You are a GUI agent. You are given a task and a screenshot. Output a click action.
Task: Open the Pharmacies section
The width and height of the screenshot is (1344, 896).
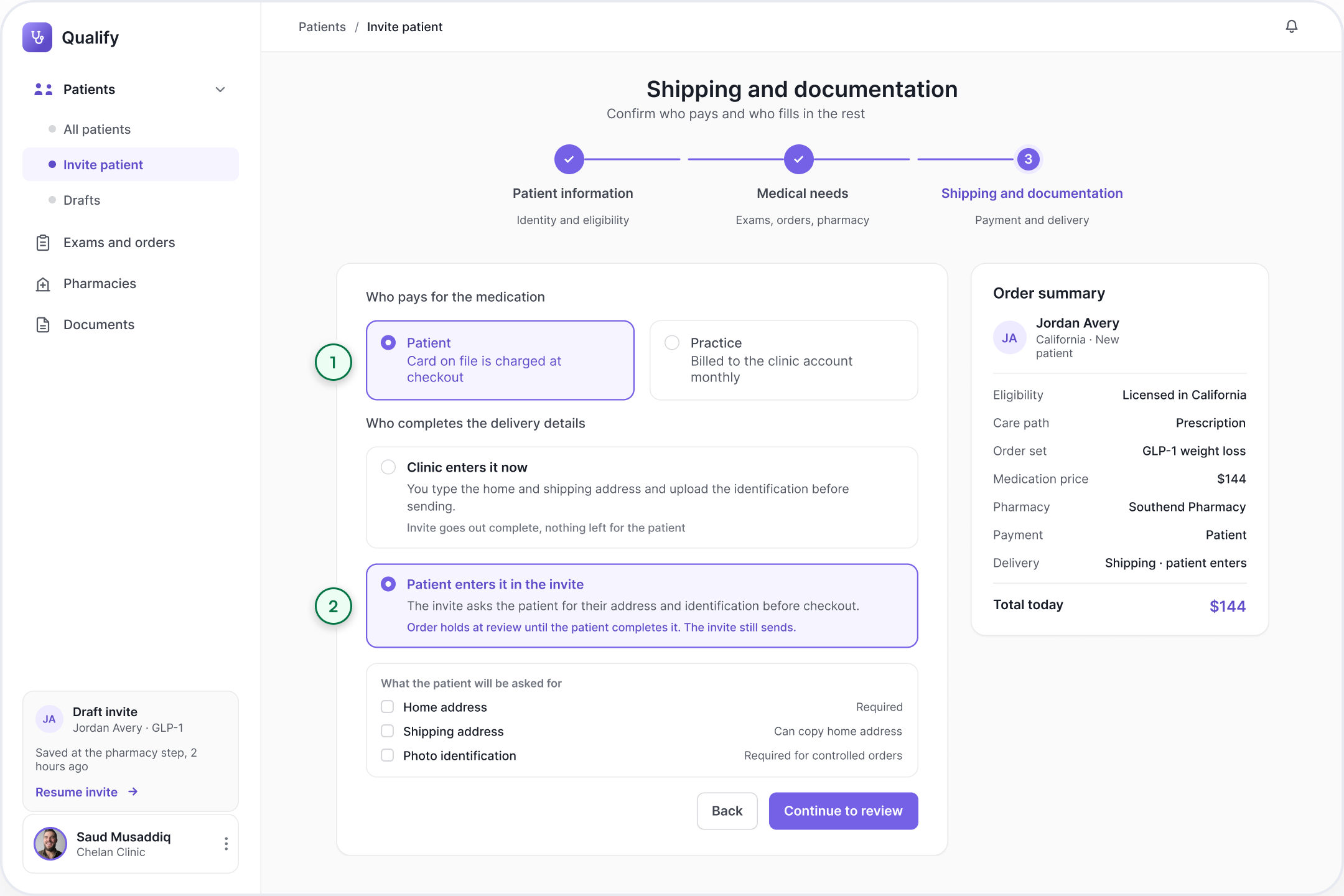[x=131, y=284]
